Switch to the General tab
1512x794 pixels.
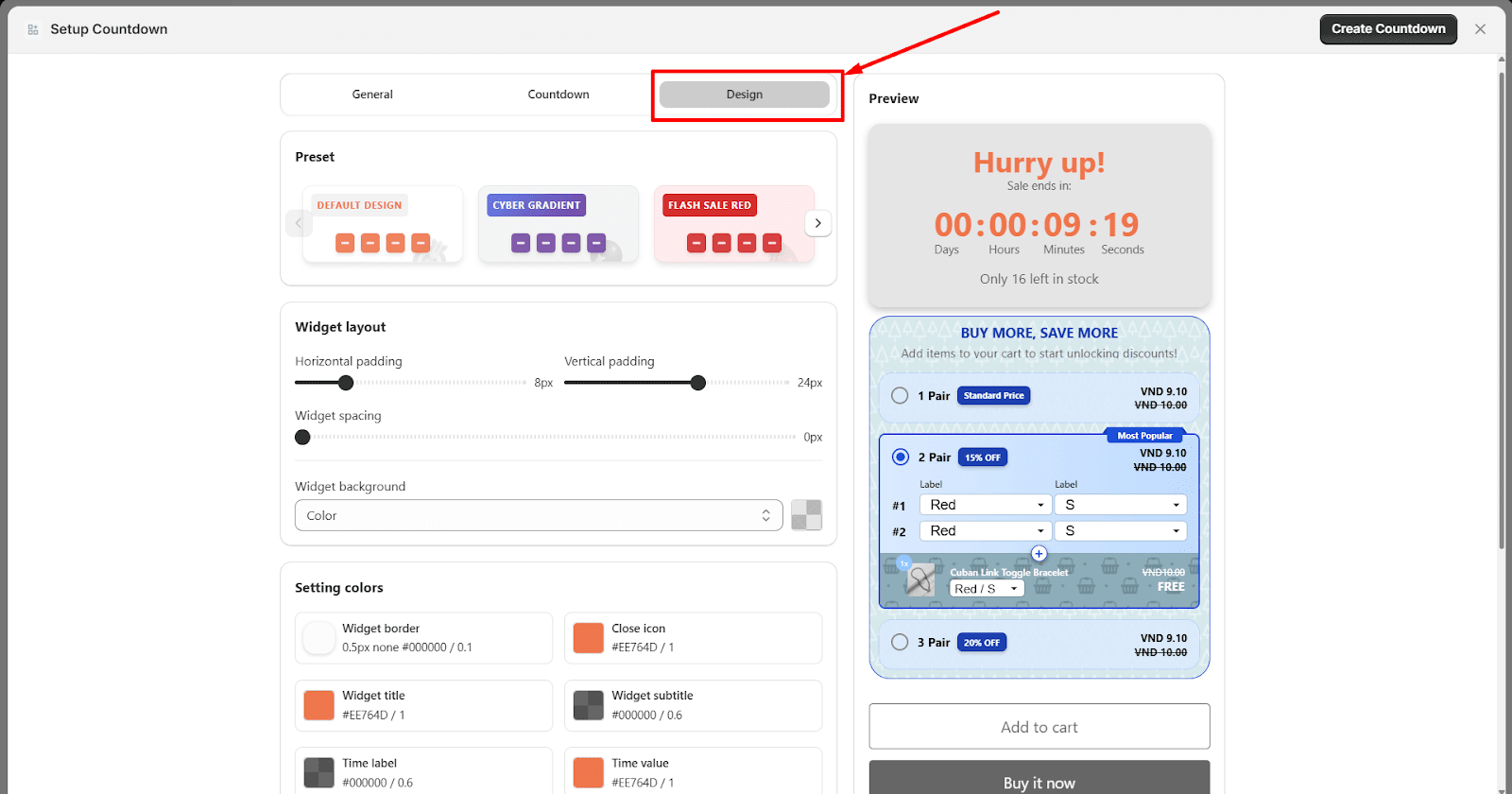pyautogui.click(x=372, y=95)
